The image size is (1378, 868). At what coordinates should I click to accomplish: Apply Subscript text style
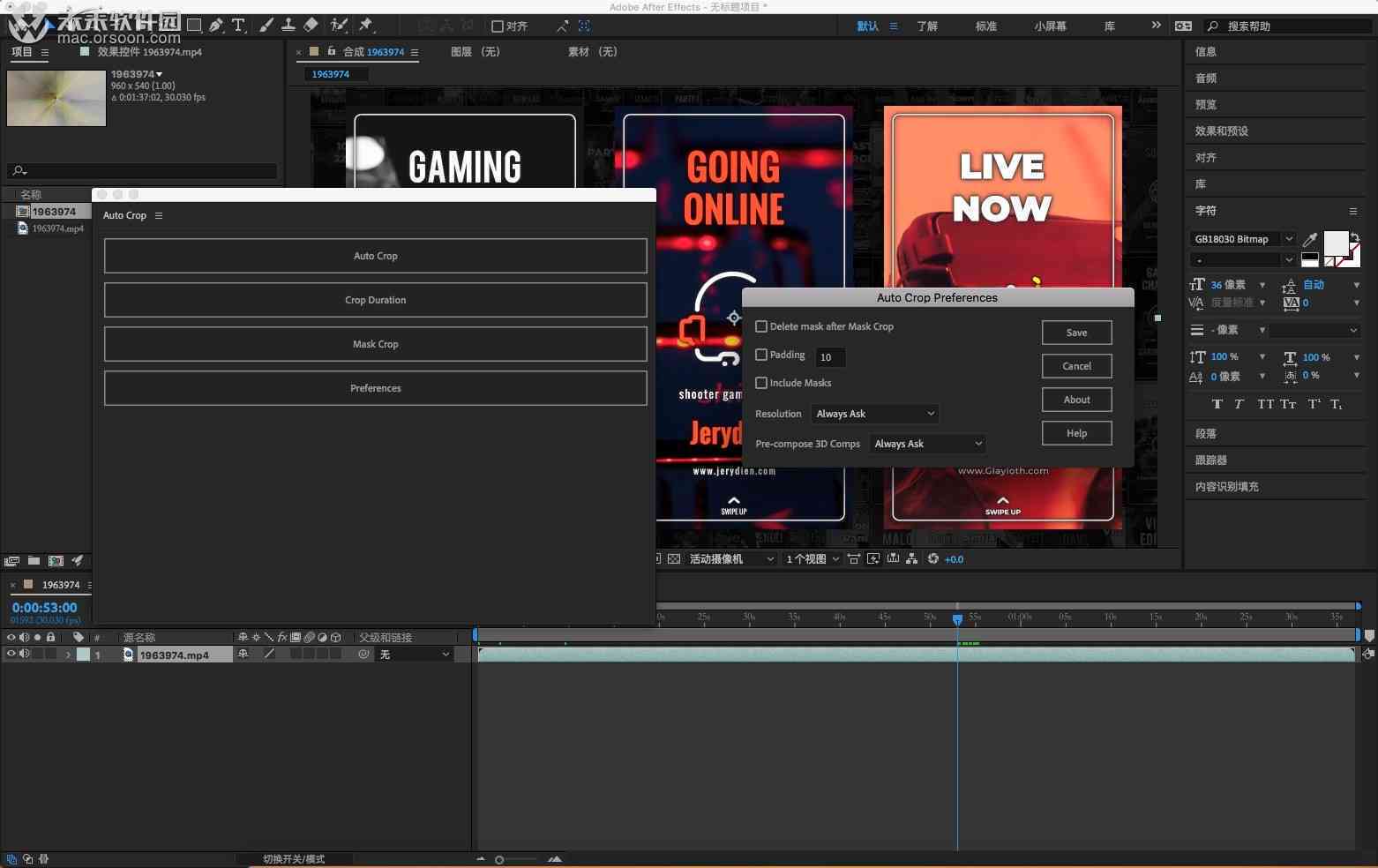click(1337, 404)
